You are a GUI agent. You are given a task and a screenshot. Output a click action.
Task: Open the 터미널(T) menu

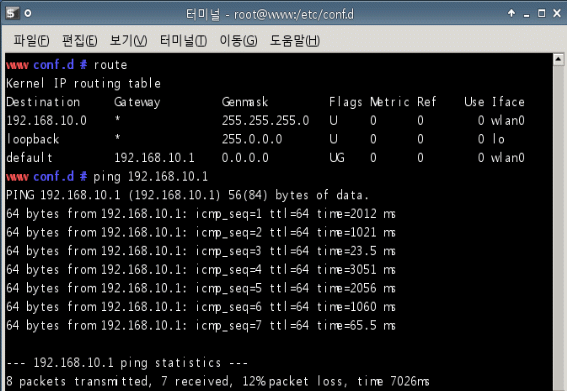click(183, 40)
